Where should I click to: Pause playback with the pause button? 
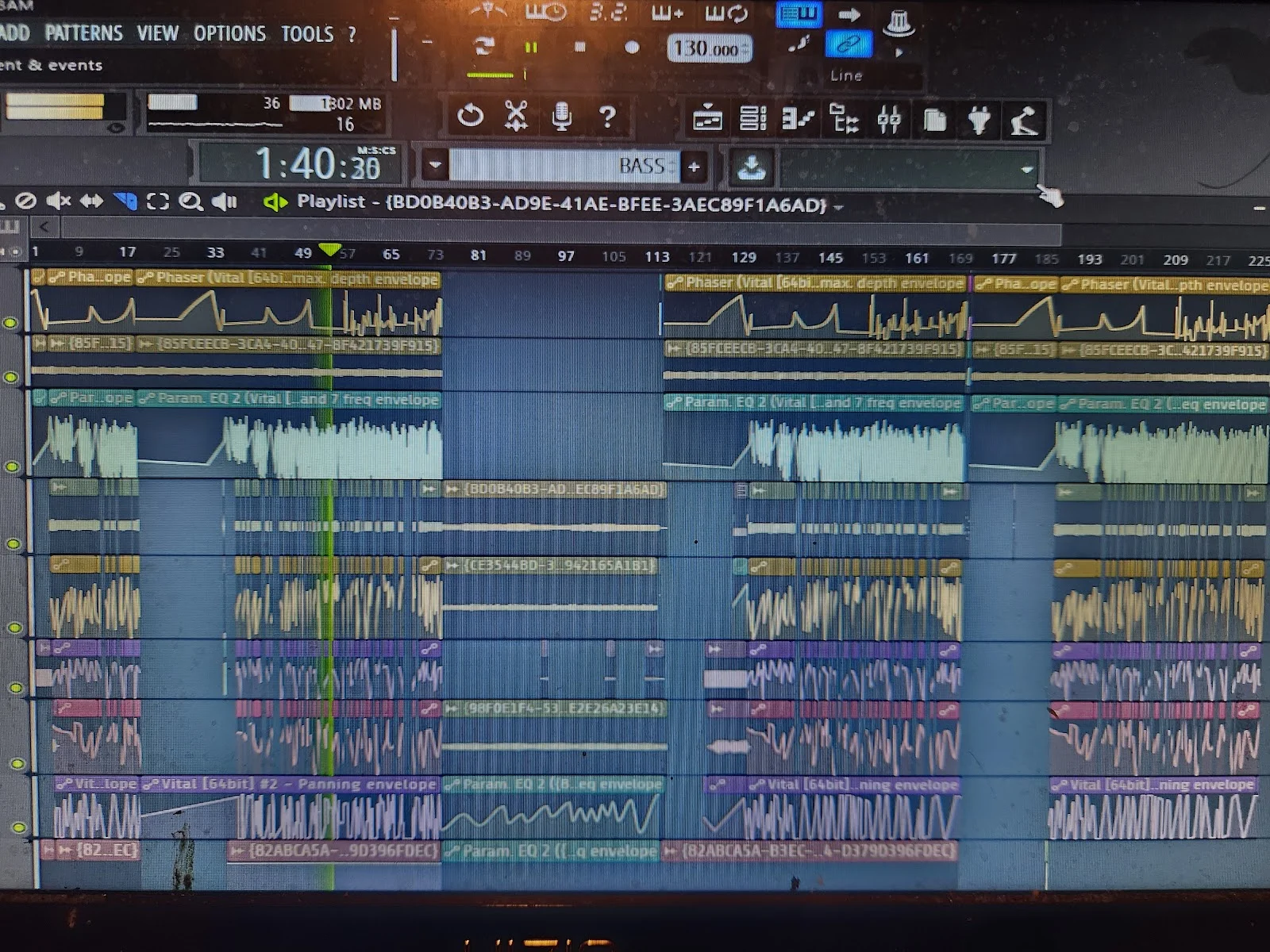[x=531, y=48]
